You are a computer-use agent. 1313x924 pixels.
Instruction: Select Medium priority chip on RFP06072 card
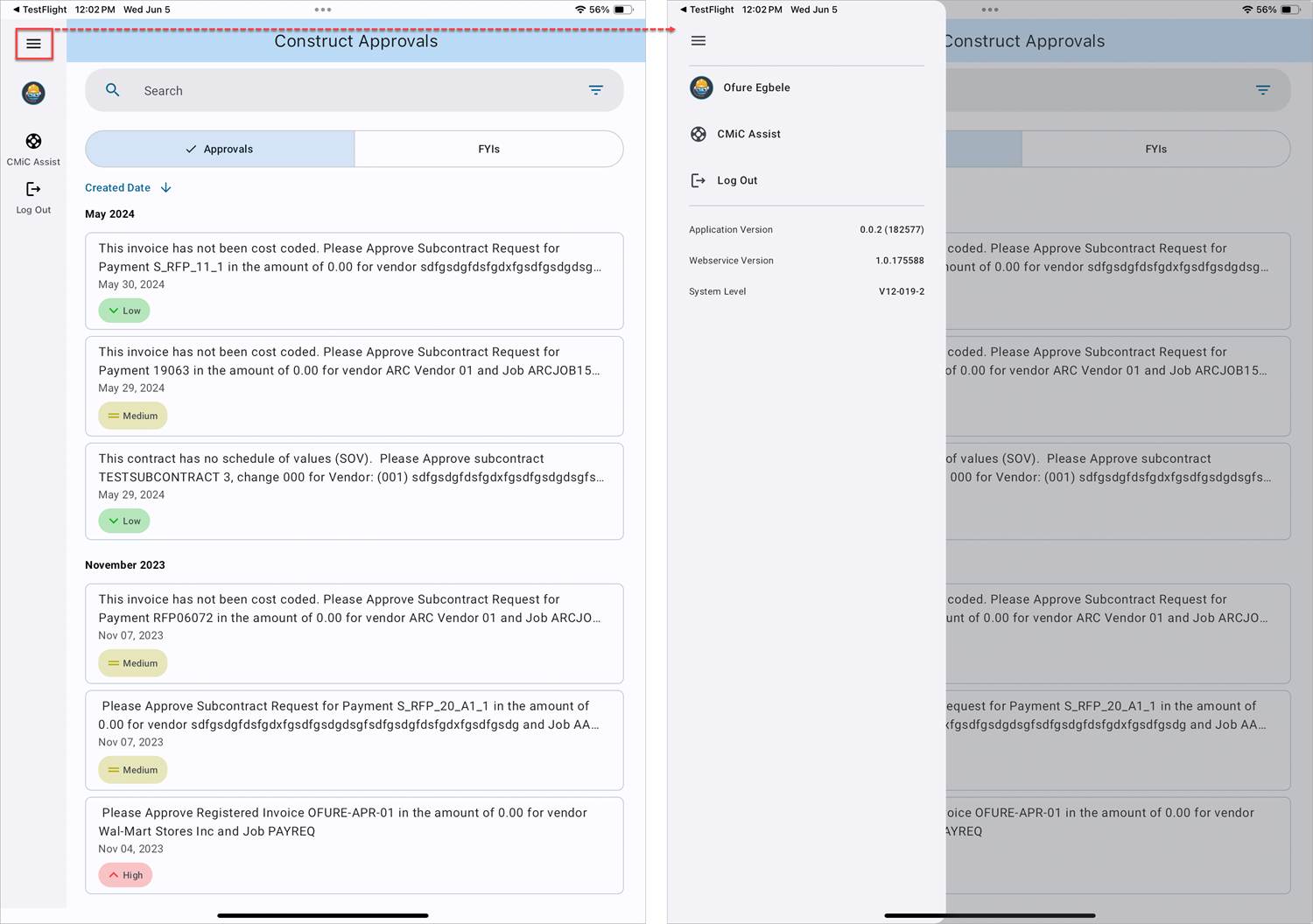click(x=132, y=663)
